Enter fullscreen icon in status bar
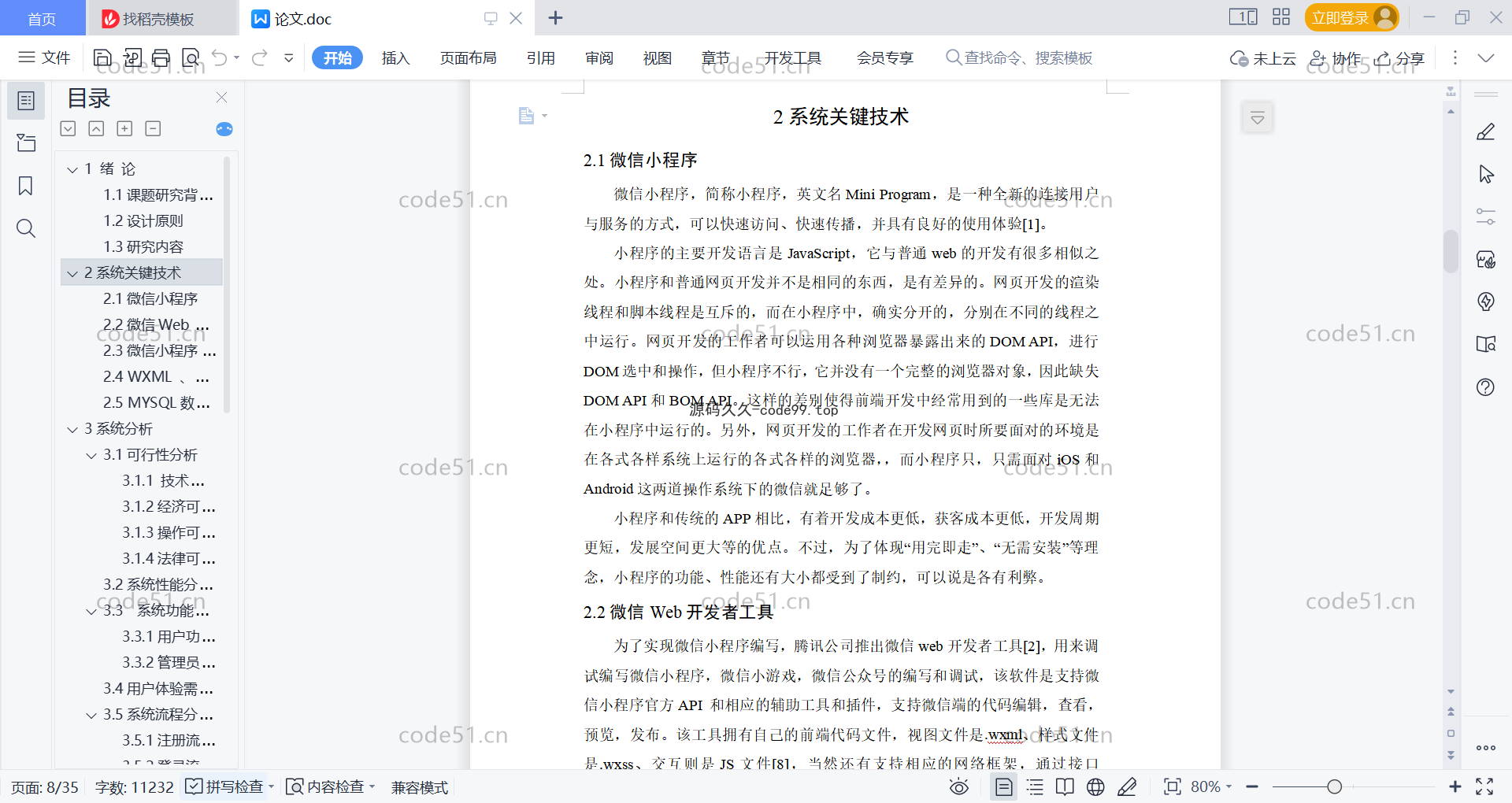Image resolution: width=1512 pixels, height=803 pixels. (x=1484, y=786)
